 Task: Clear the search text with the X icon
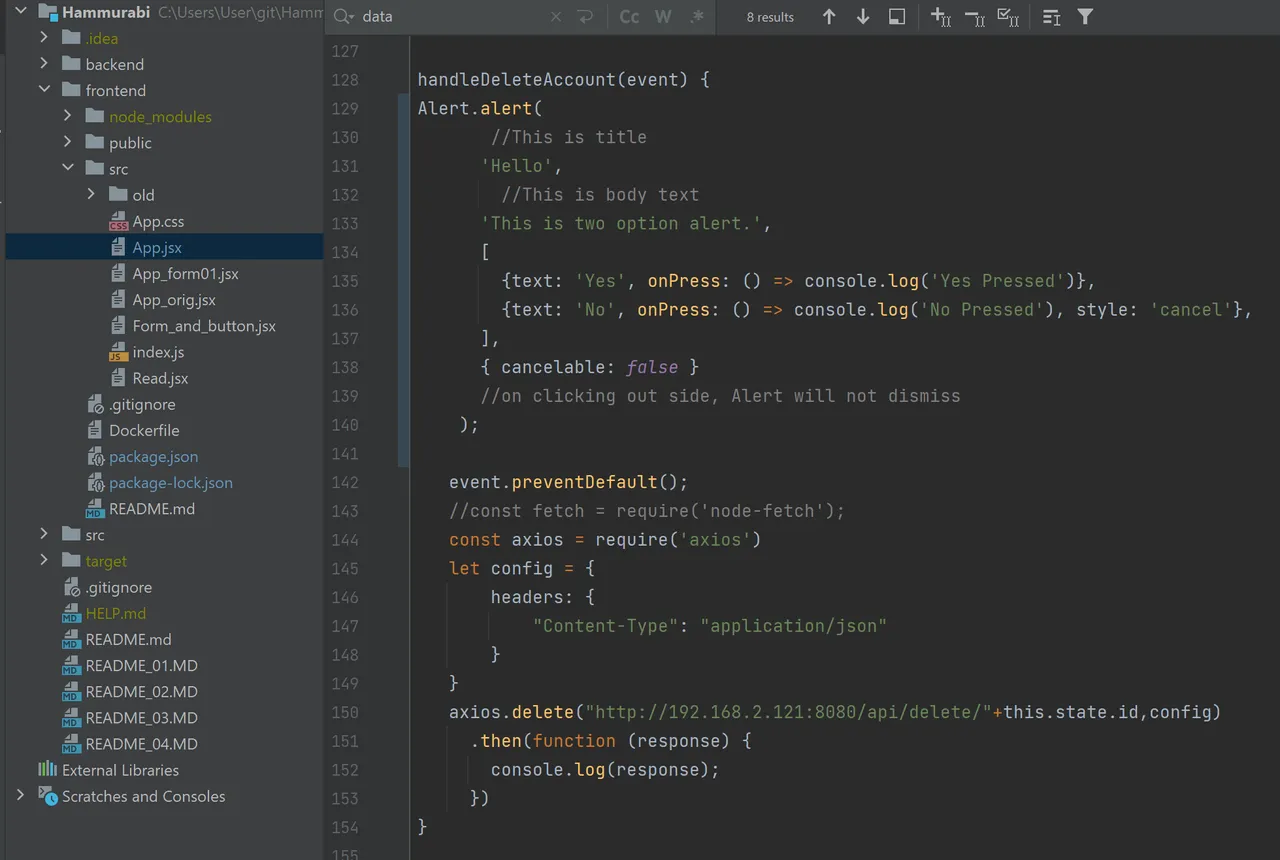556,17
